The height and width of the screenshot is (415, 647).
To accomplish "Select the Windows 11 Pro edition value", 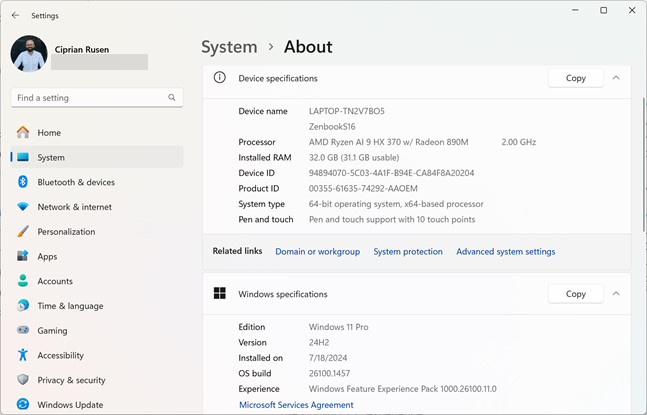I will pyautogui.click(x=339, y=327).
